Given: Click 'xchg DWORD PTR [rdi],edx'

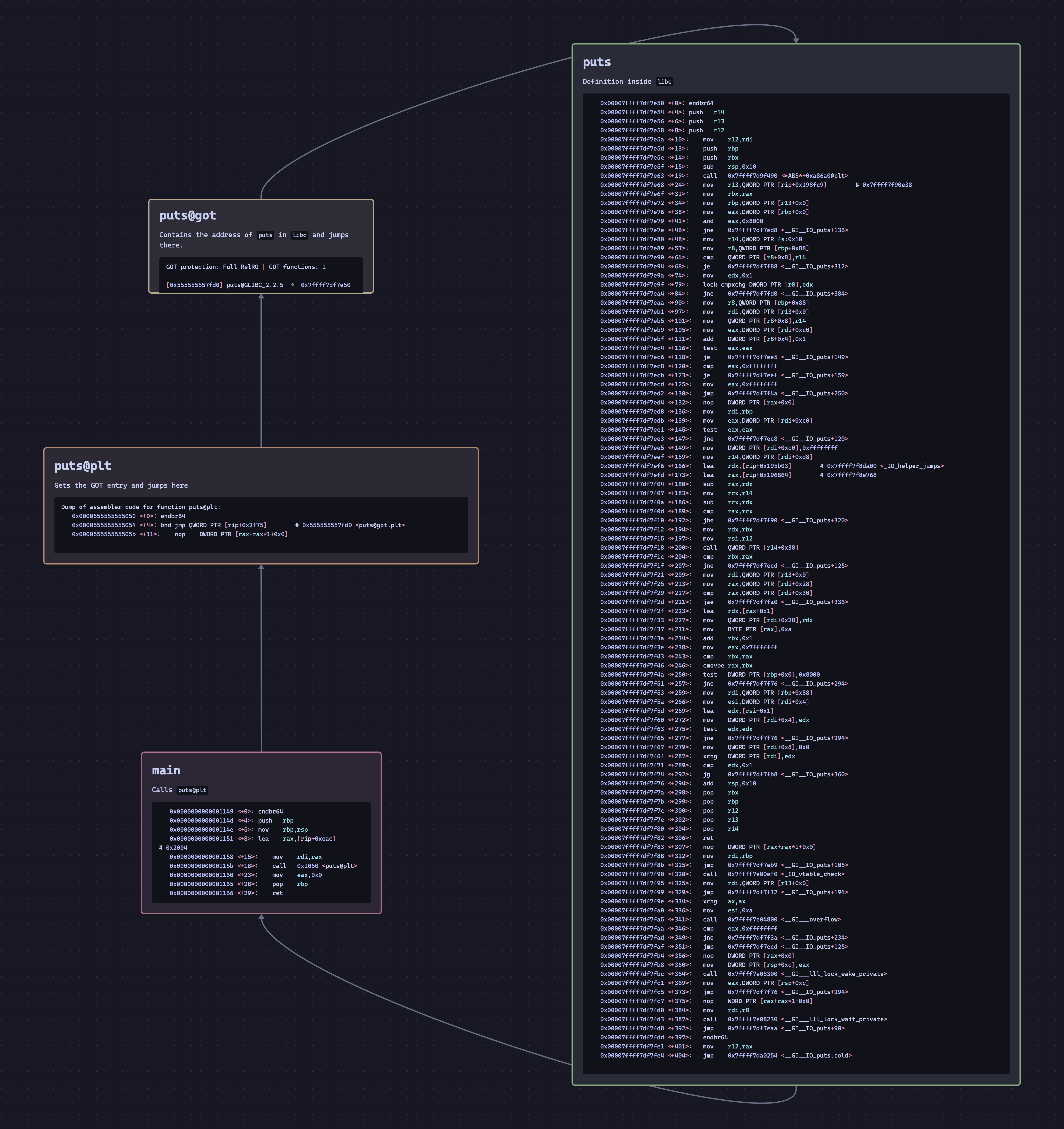Looking at the screenshot, I should pyautogui.click(x=749, y=756).
